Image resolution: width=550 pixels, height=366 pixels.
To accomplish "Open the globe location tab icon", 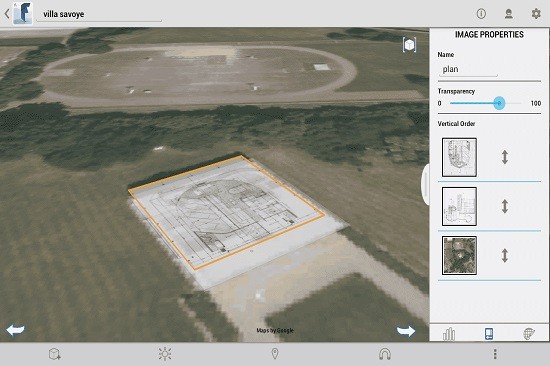I will pyautogui.click(x=529, y=334).
